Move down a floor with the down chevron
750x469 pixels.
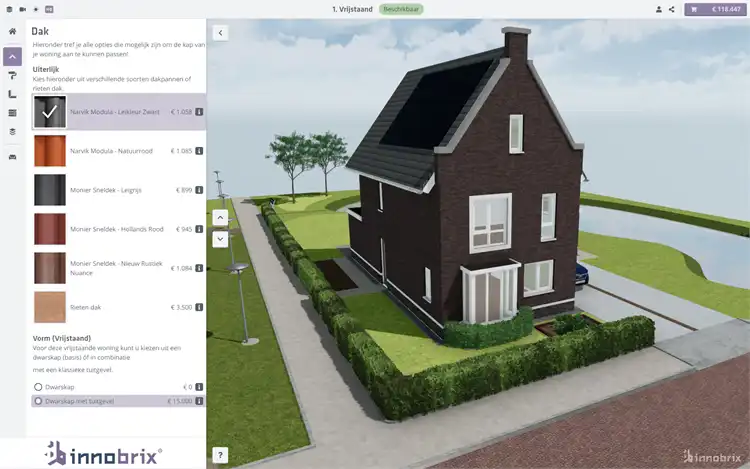tap(220, 239)
